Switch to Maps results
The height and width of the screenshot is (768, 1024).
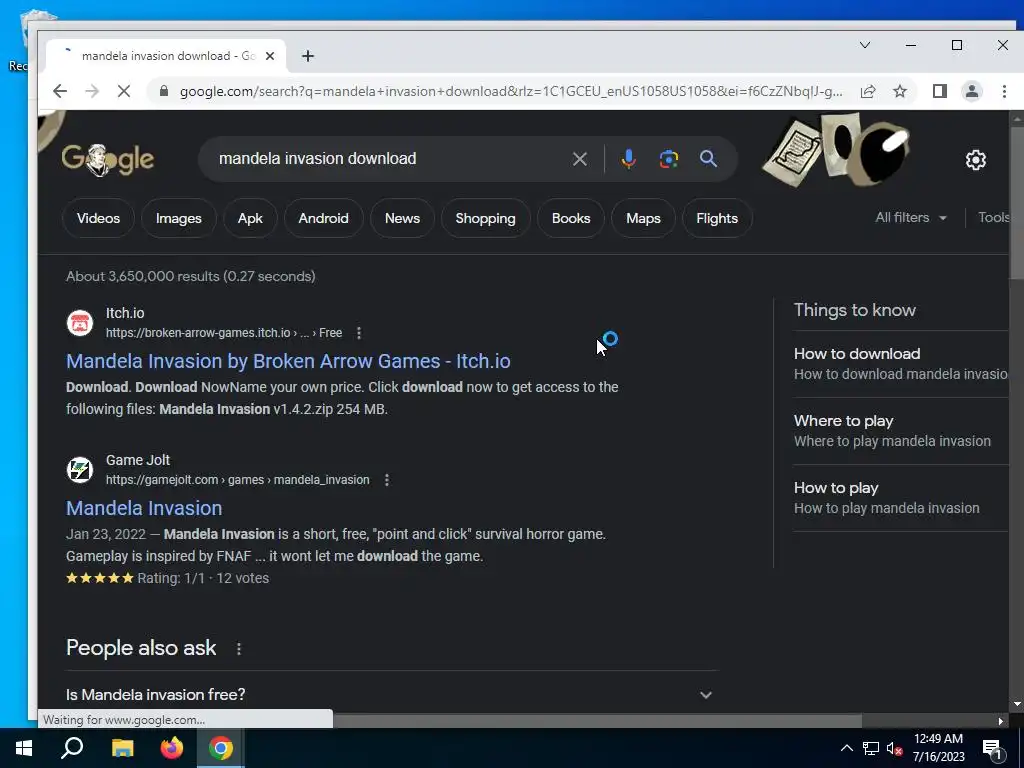click(x=643, y=218)
